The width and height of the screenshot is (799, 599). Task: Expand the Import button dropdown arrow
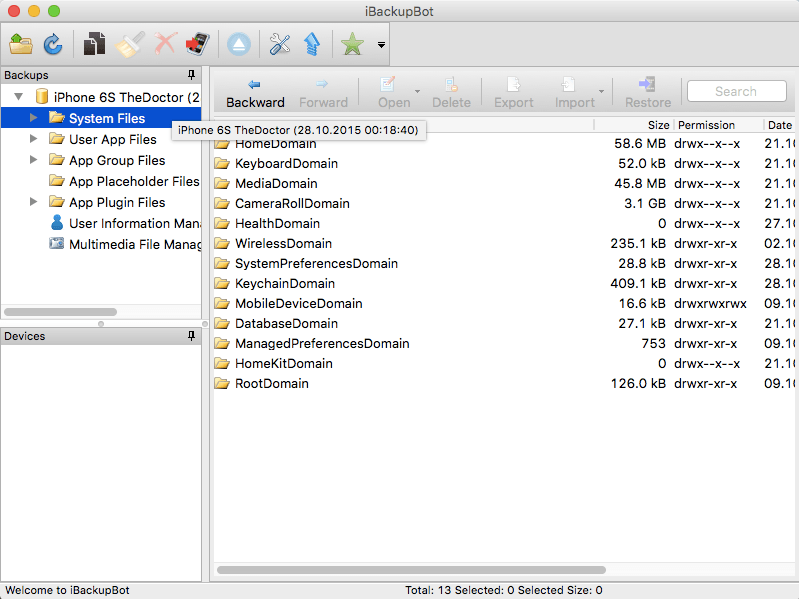601,92
